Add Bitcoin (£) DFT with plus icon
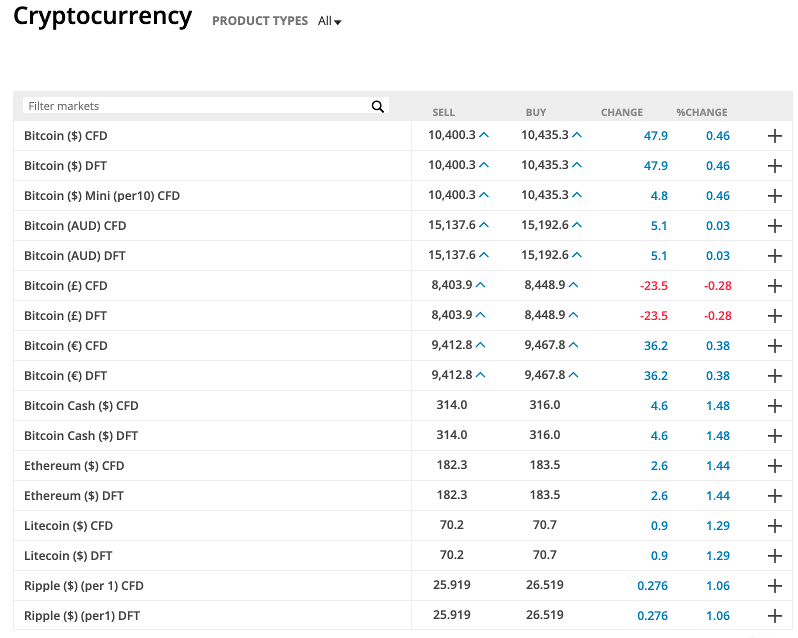Image resolution: width=798 pixels, height=638 pixels. 775,316
